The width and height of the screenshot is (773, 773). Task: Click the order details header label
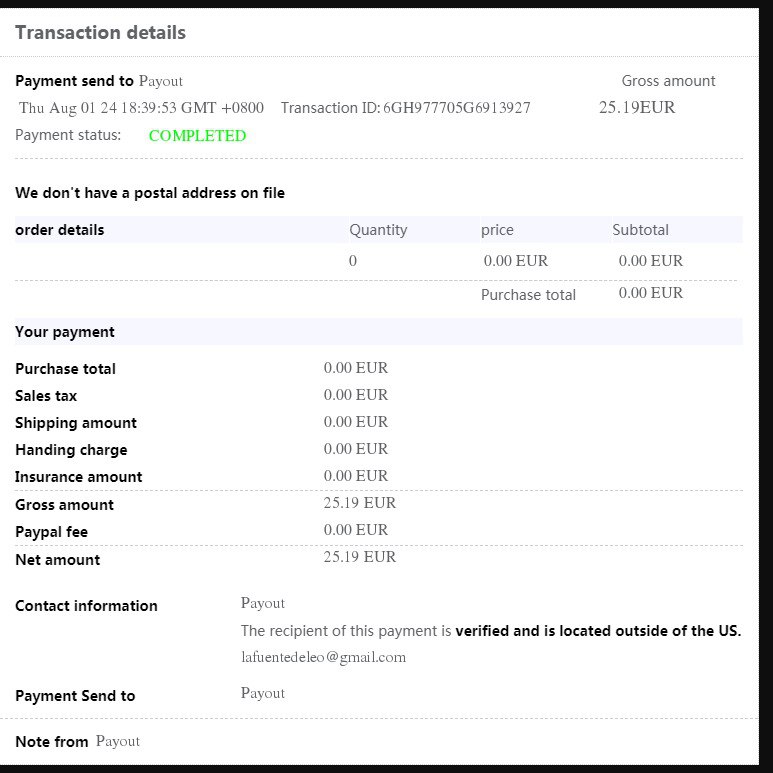click(x=60, y=230)
